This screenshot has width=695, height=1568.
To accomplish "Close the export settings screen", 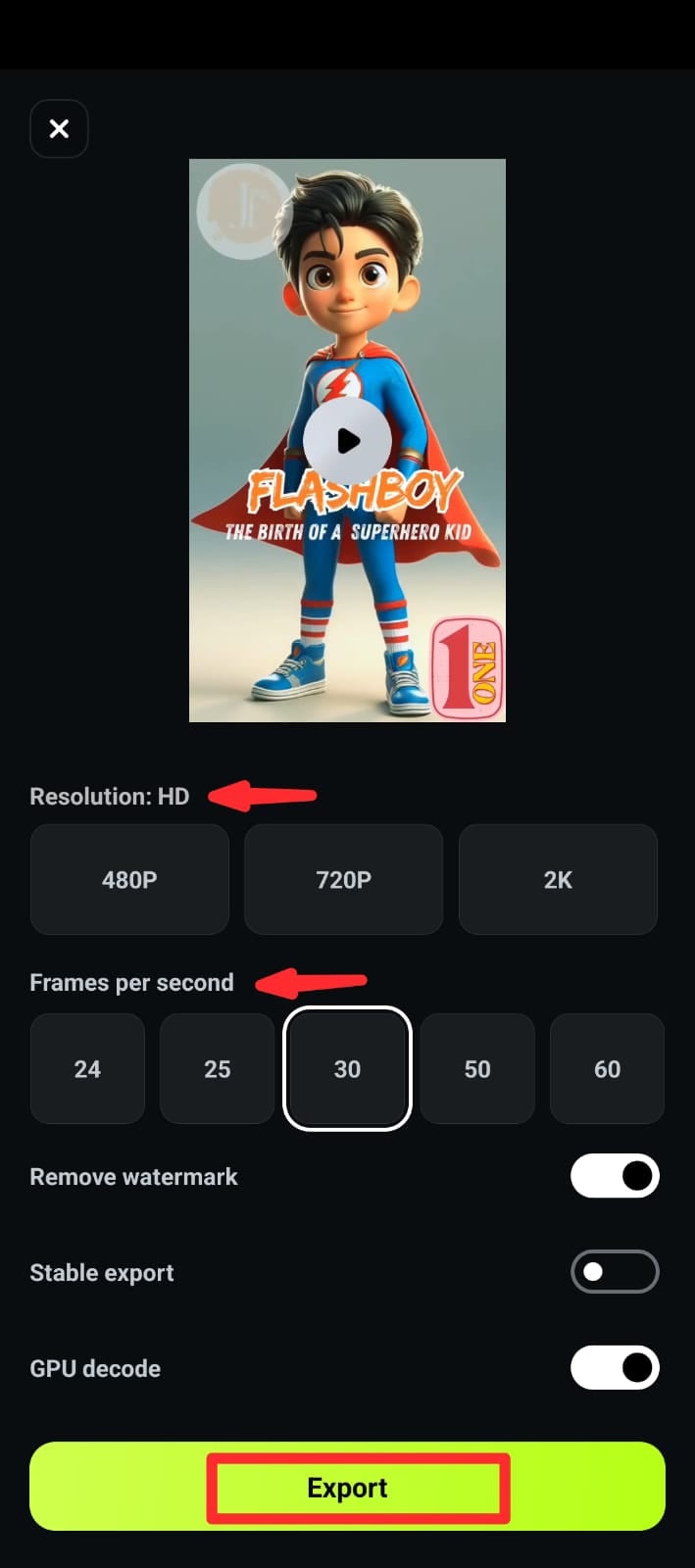I will click(x=59, y=128).
